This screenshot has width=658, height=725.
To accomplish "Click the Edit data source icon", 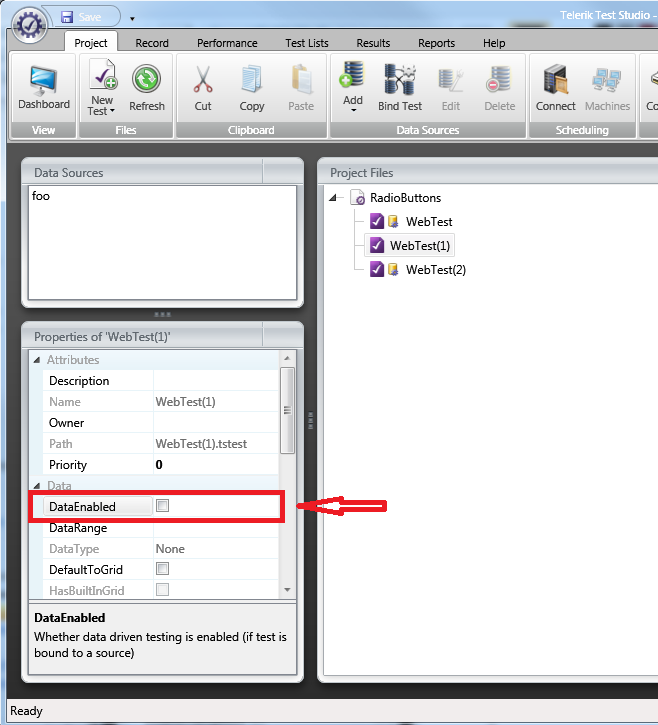I will [450, 80].
